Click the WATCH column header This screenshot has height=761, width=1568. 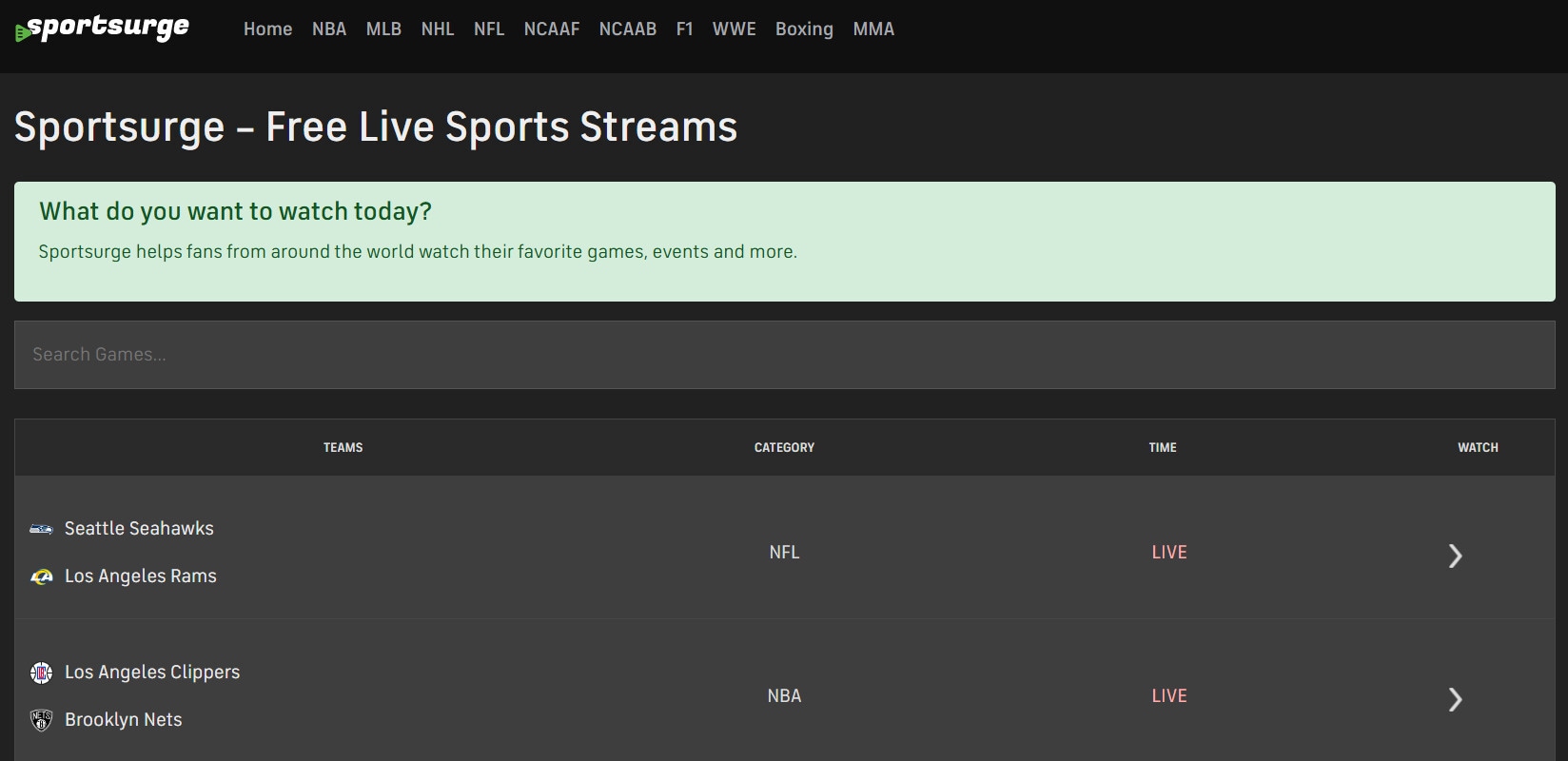pos(1478,447)
